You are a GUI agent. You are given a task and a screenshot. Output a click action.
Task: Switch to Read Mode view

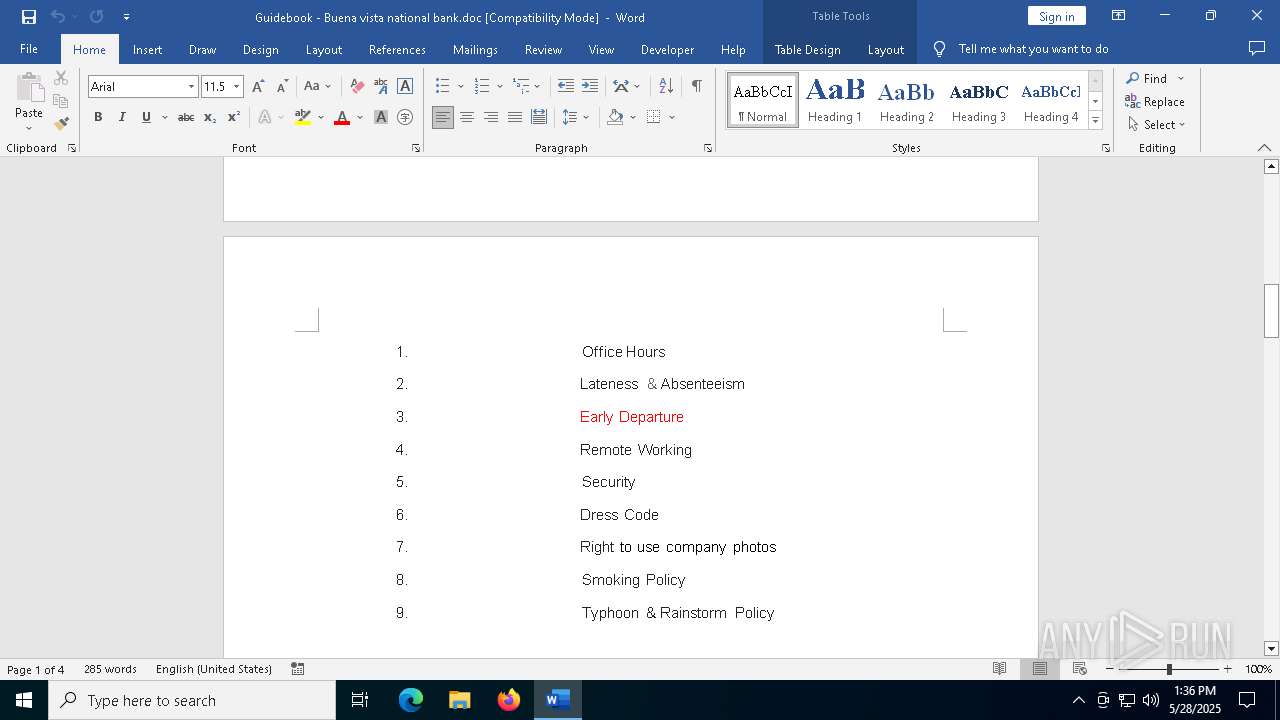coord(999,669)
